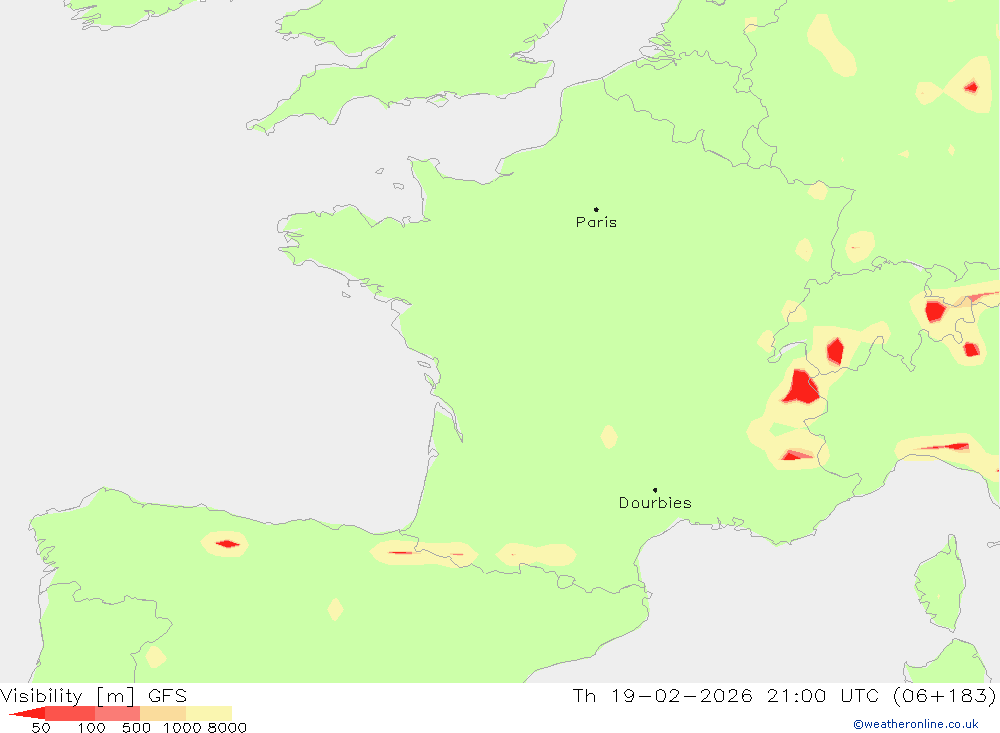1000x733 pixels.
Task: Click the 21:00 UTC time label
Action: point(825,695)
